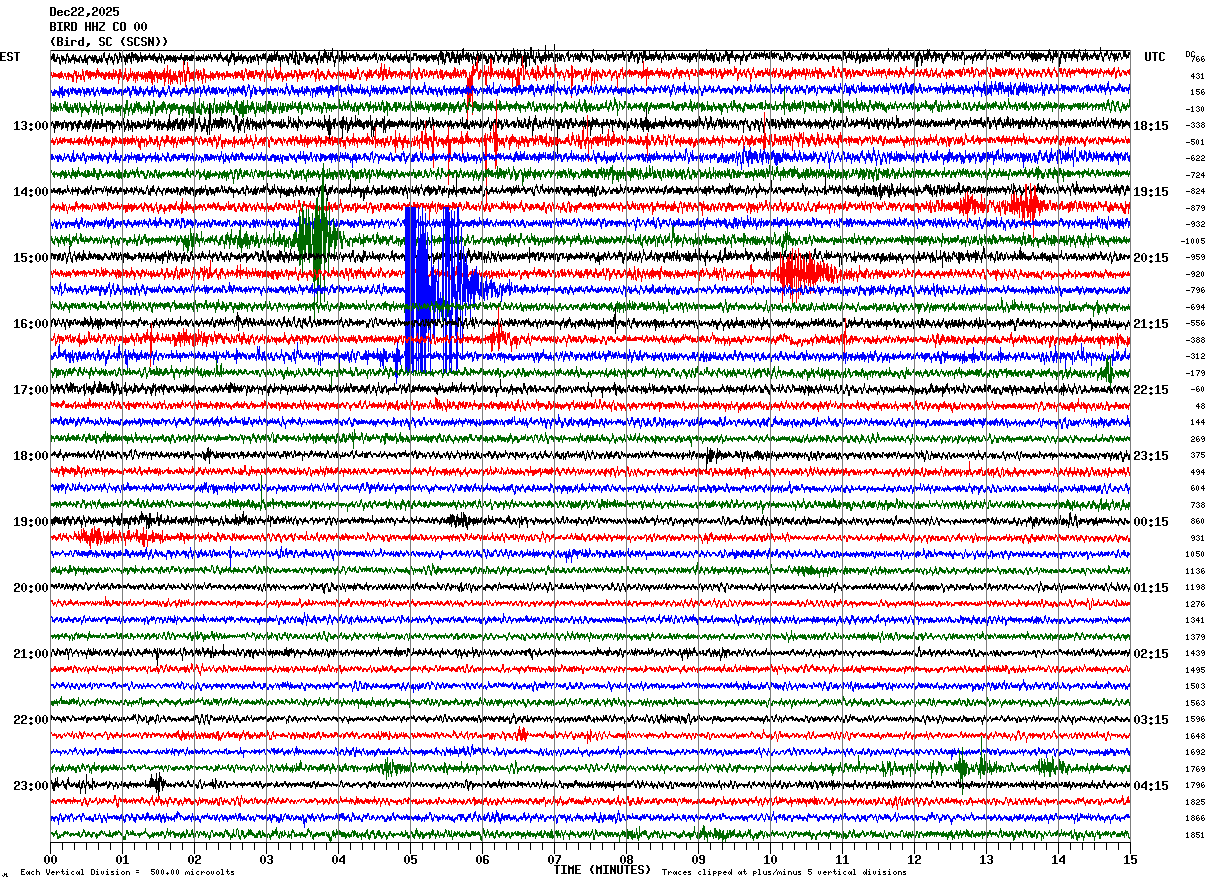The width and height of the screenshot is (1210, 886).
Task: Select the 15:00 EST time label
Action: click(x=31, y=258)
